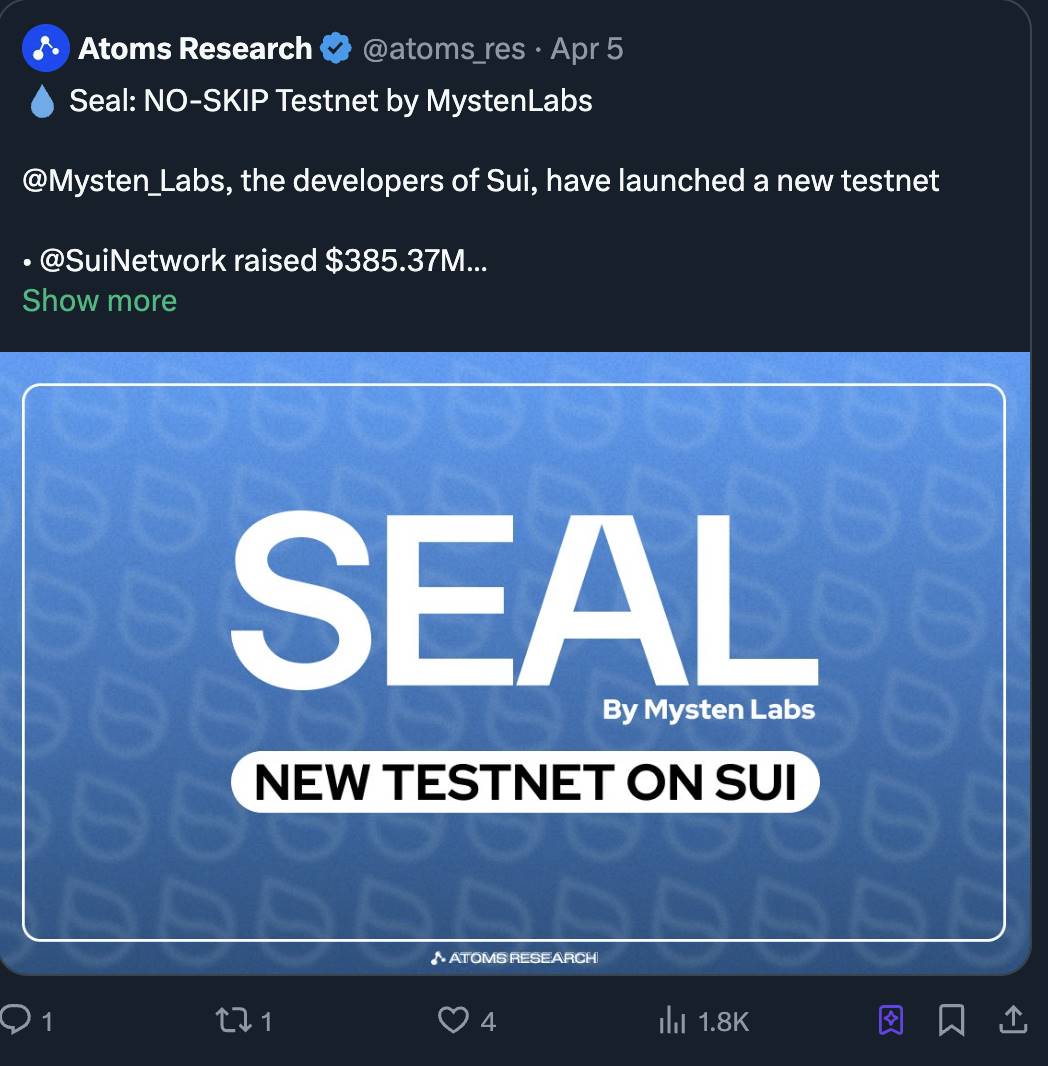Expand the post with Show more
This screenshot has width=1048, height=1066.
pyautogui.click(x=99, y=300)
